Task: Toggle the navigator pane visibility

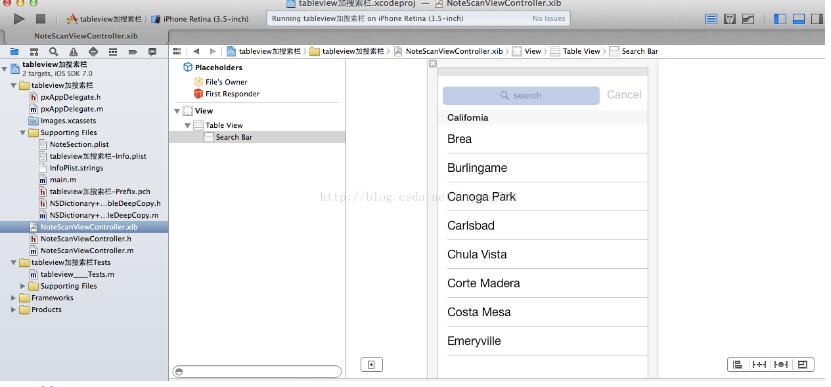Action: pos(780,19)
